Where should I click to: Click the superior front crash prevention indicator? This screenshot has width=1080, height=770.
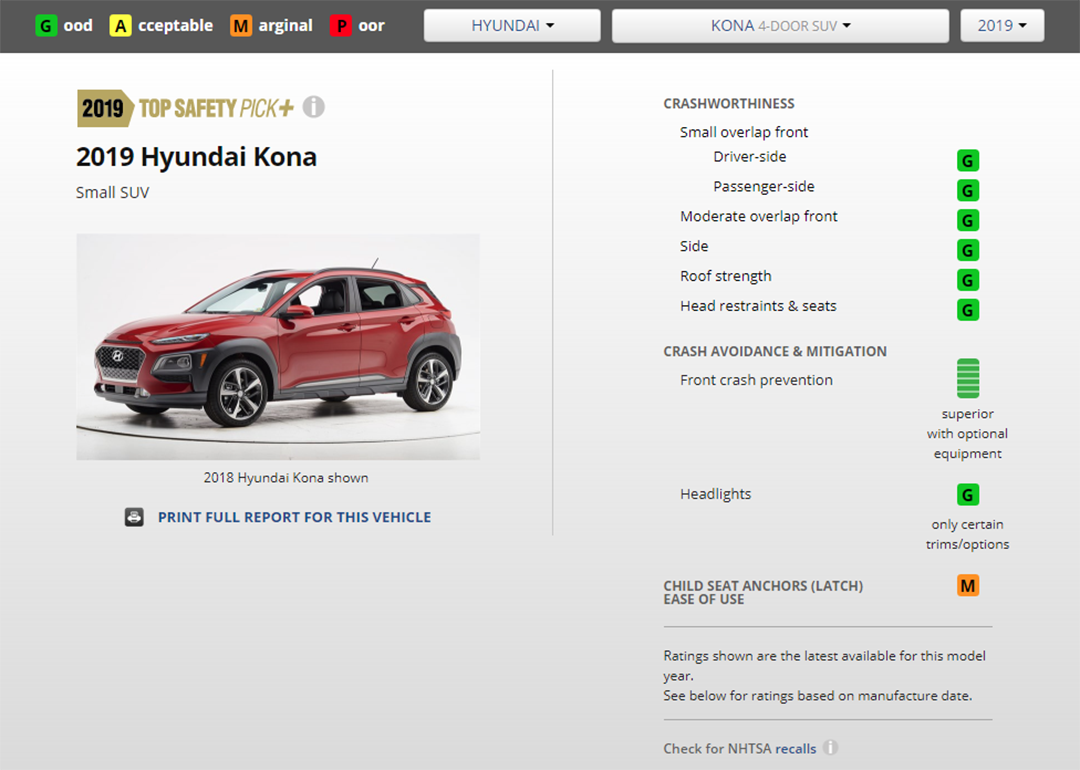[x=968, y=379]
